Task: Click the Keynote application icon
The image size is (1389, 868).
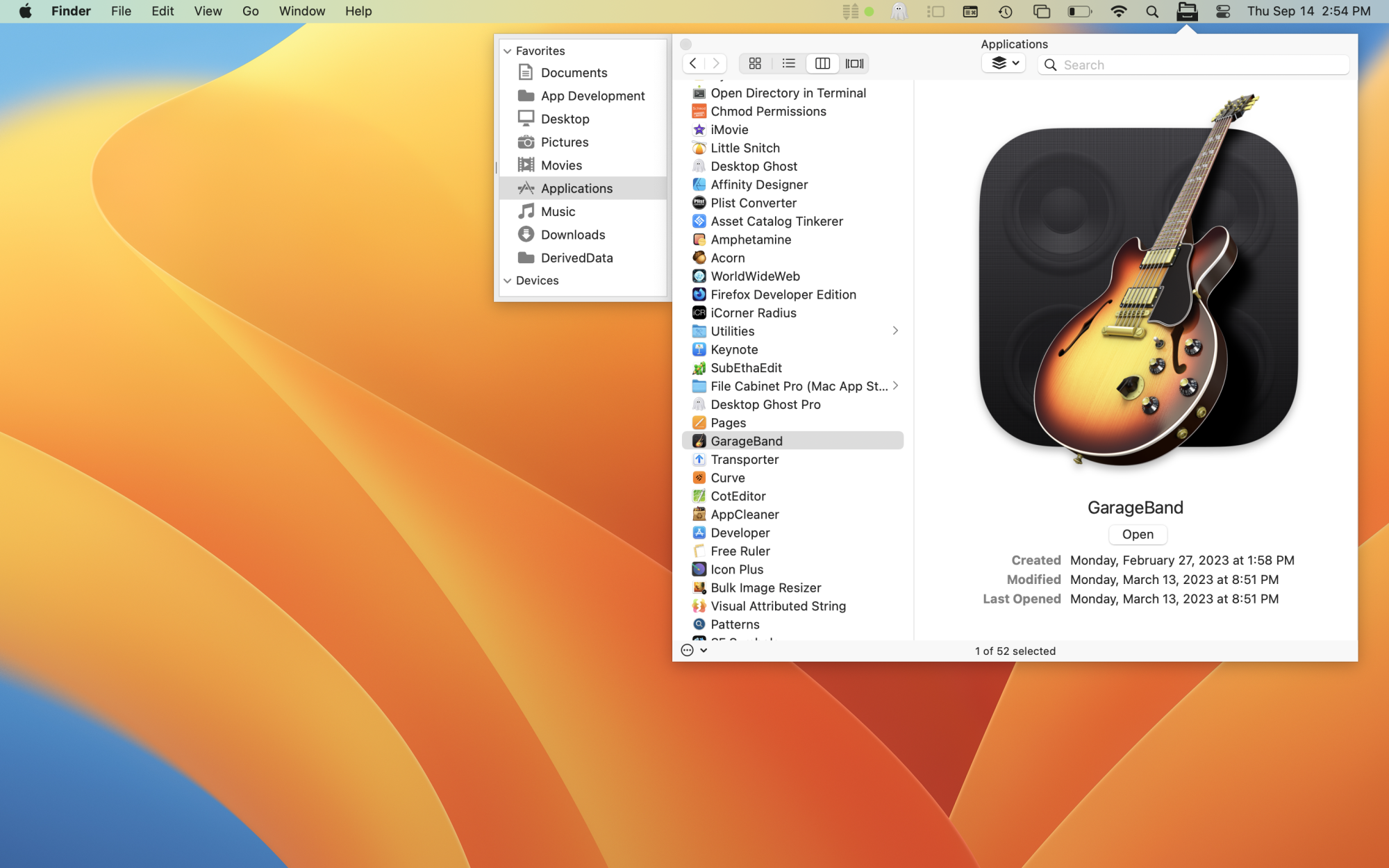Action: [698, 349]
